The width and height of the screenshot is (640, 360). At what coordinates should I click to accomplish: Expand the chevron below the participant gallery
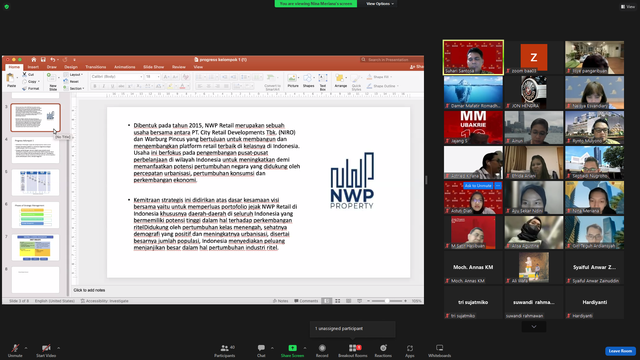tap(533, 327)
